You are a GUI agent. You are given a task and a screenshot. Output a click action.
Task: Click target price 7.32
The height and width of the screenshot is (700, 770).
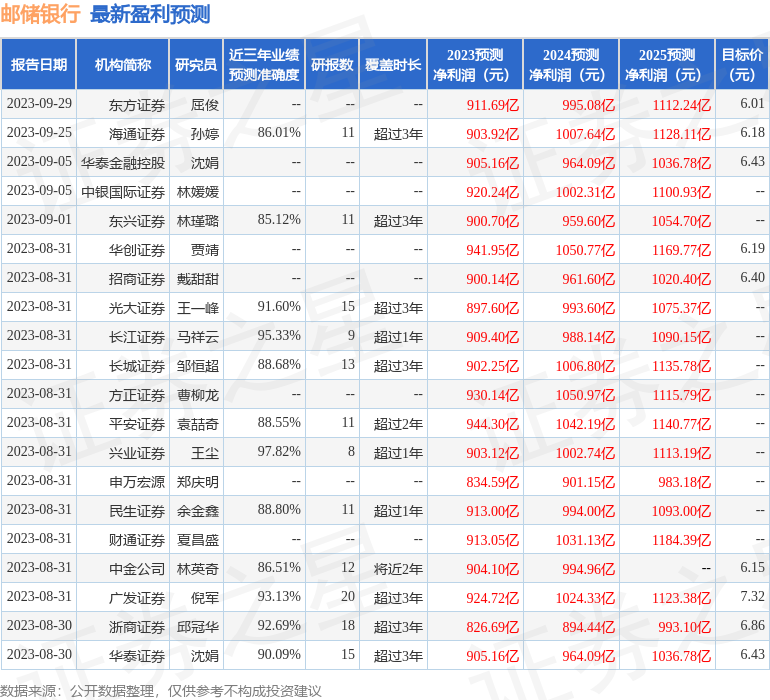click(752, 596)
